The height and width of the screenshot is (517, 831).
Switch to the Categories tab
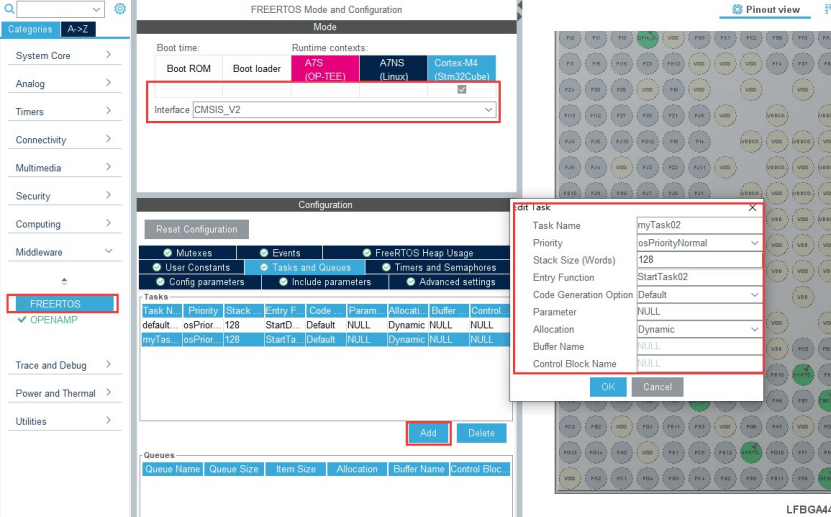click(x=30, y=29)
